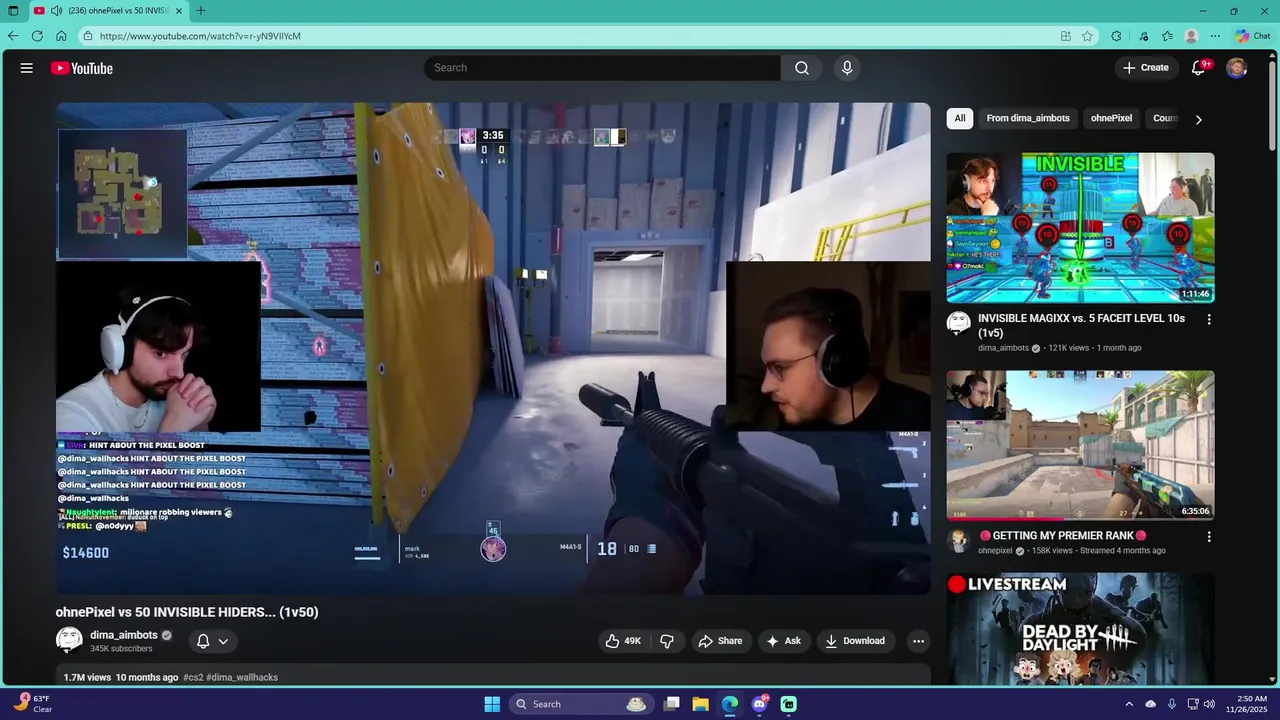Click the Windows taskbar Search box
Viewport: 1280px width, 720px height.
[581, 704]
